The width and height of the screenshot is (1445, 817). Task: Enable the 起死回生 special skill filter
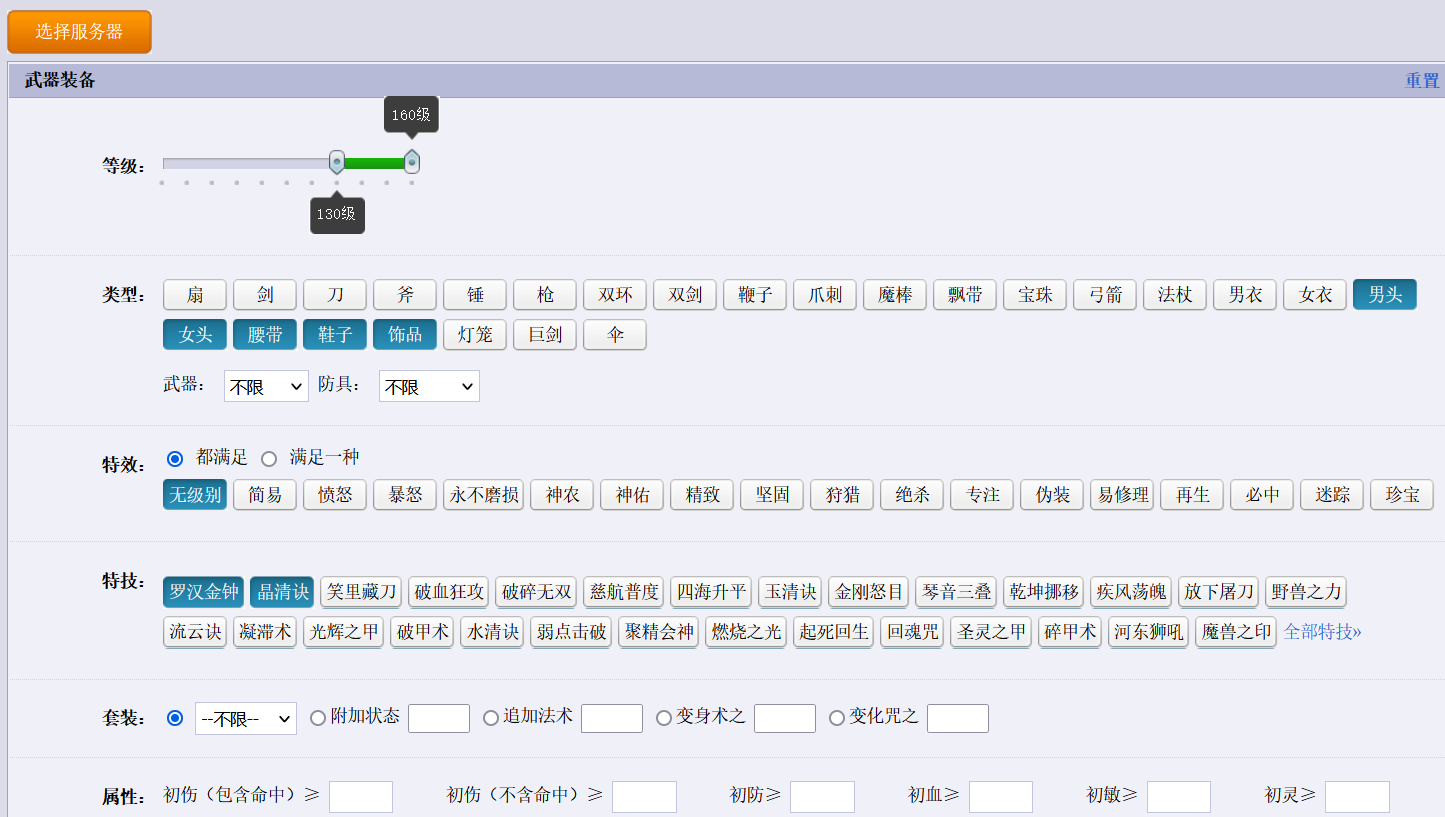[x=832, y=631]
